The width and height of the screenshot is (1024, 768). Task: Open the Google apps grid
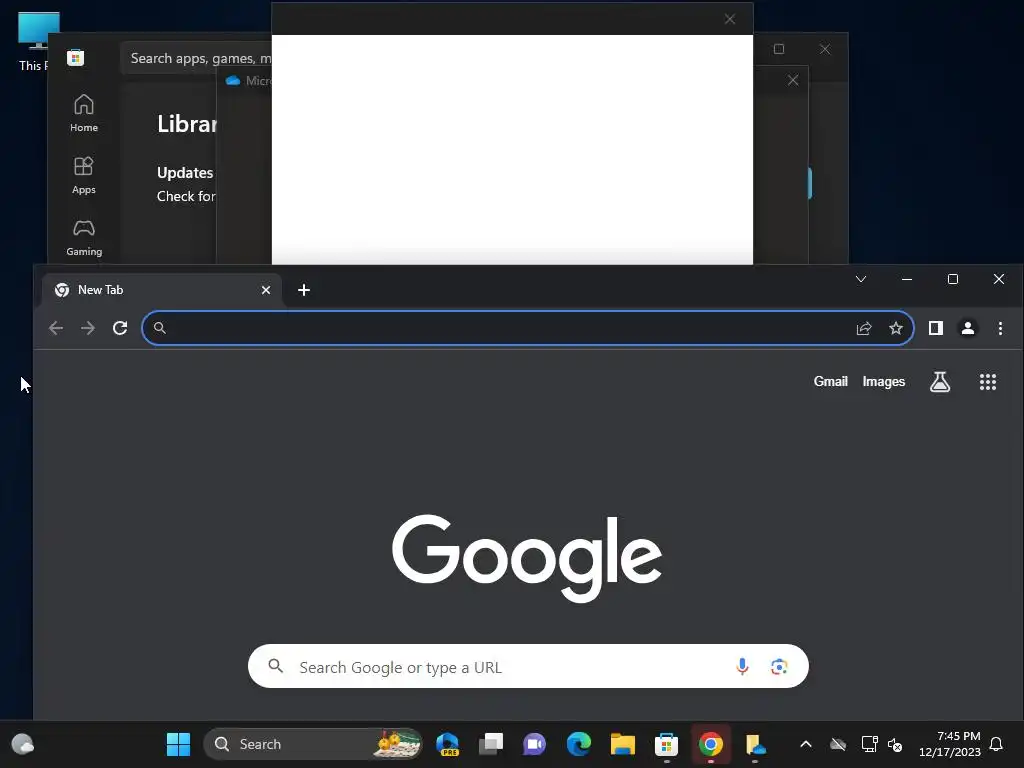click(988, 382)
